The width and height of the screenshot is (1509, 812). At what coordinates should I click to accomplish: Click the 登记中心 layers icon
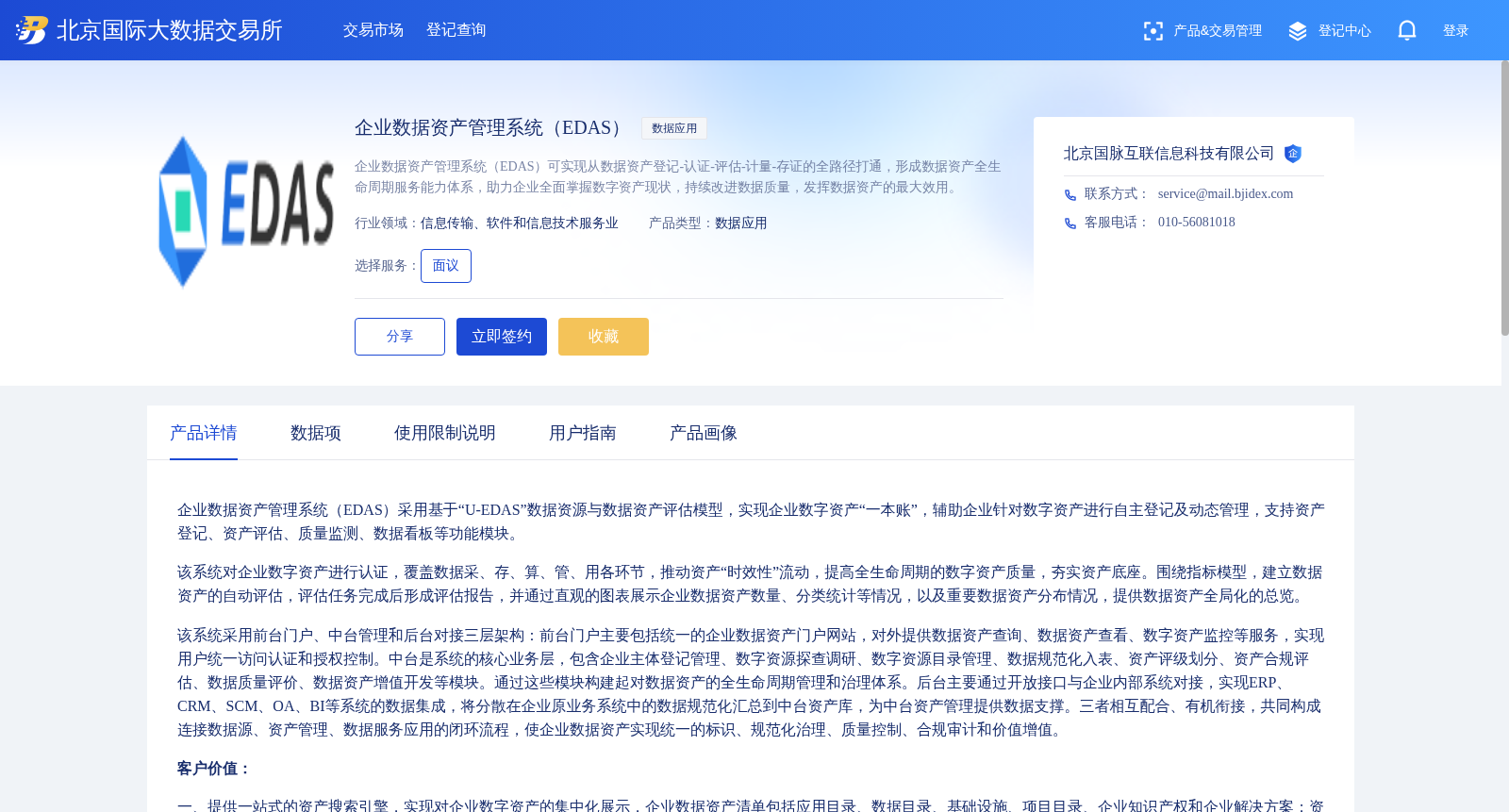(1298, 31)
